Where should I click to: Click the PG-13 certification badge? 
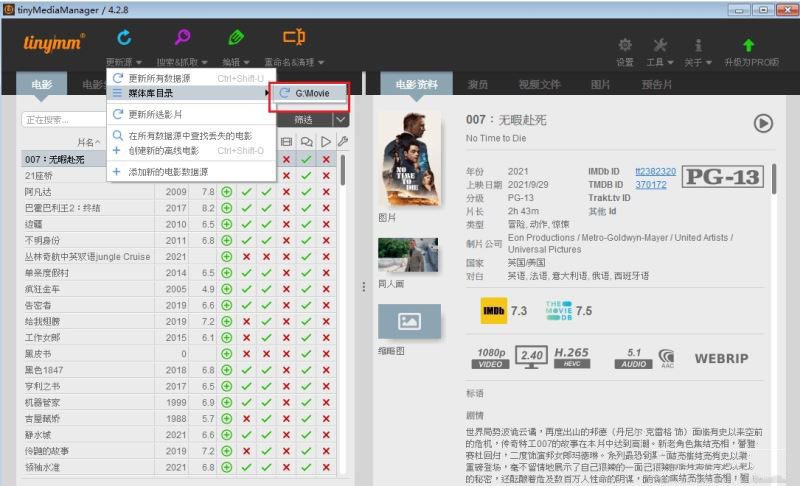(x=722, y=176)
